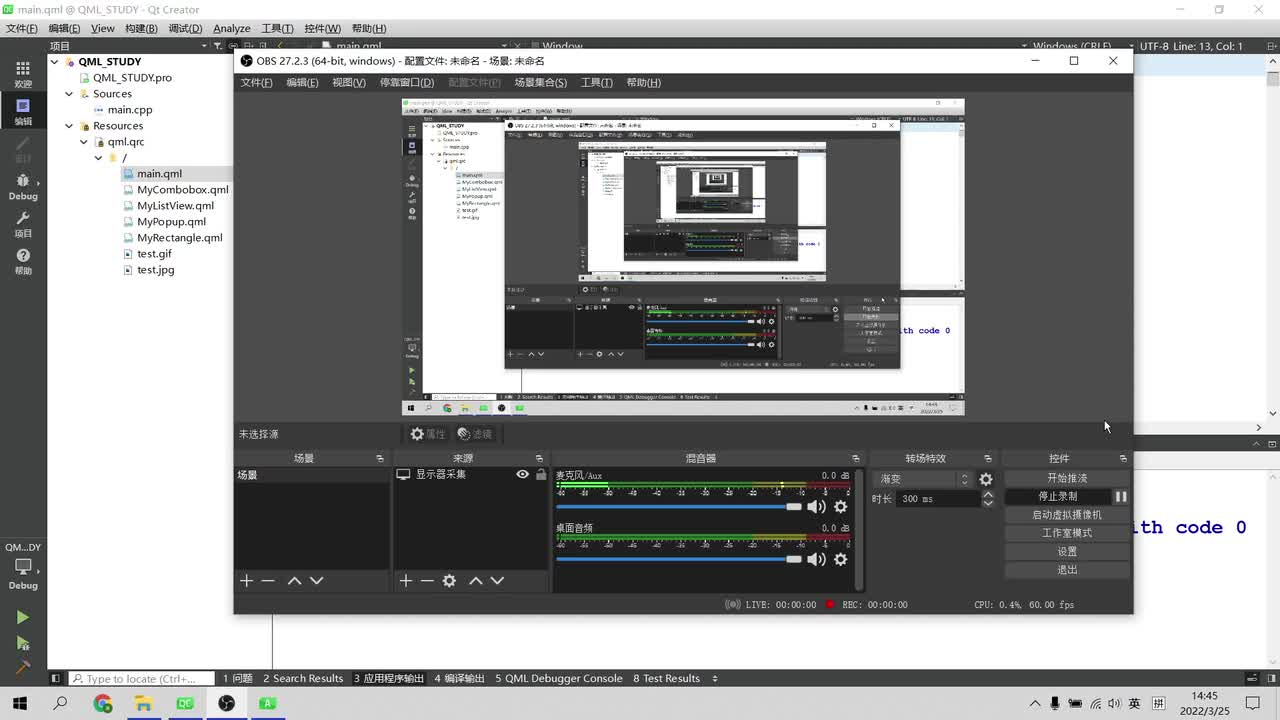Open the Debug mode in Qt Creator sidebar
The width and height of the screenshot is (1280, 720).
[22, 186]
